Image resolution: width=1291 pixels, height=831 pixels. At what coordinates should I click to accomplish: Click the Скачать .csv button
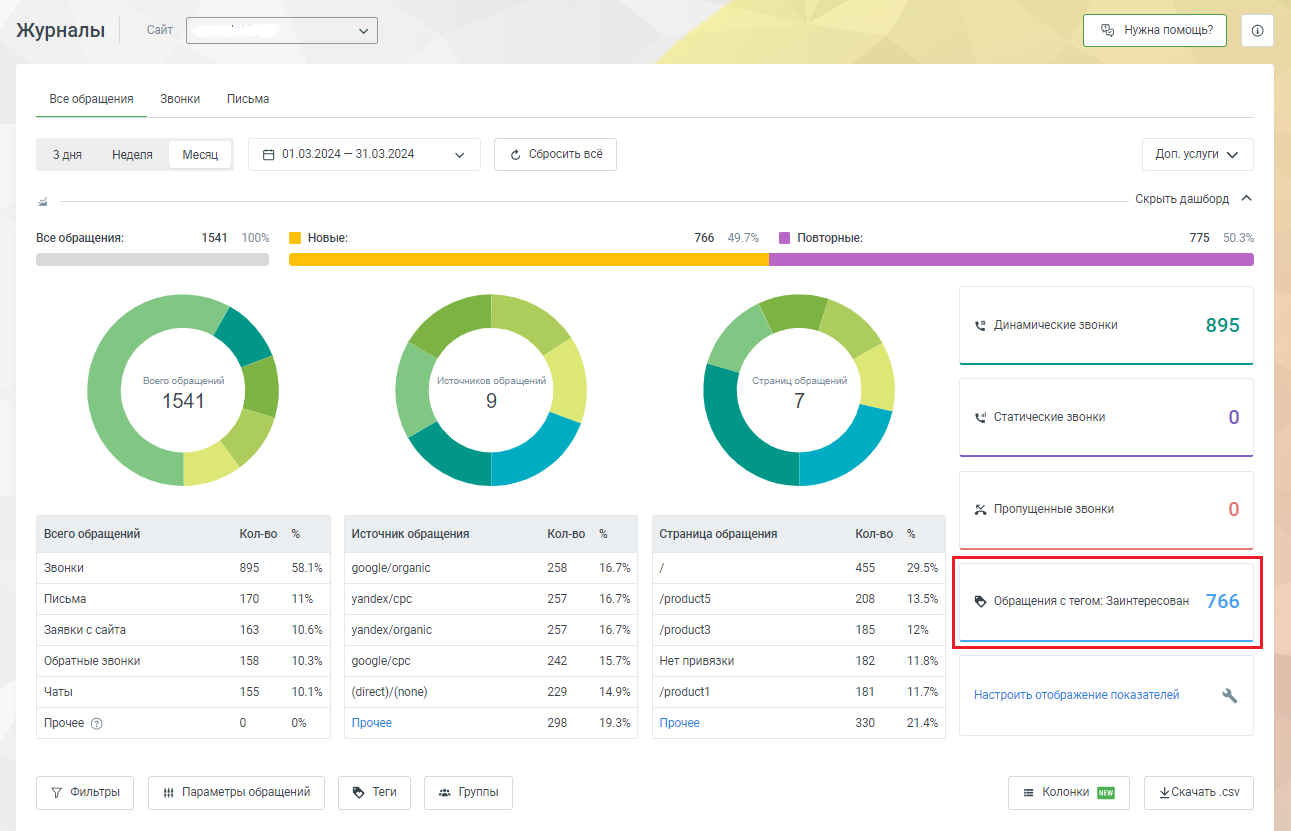(1199, 793)
